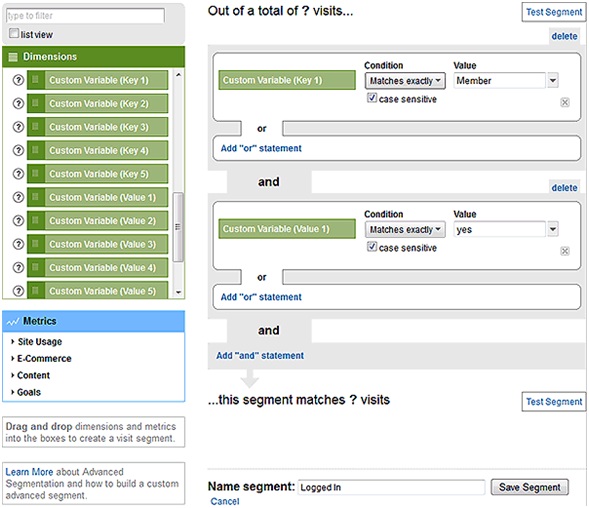Remove the Custom Variable (Value 1) condition with X icon
The width and height of the screenshot is (589, 508).
565,251
